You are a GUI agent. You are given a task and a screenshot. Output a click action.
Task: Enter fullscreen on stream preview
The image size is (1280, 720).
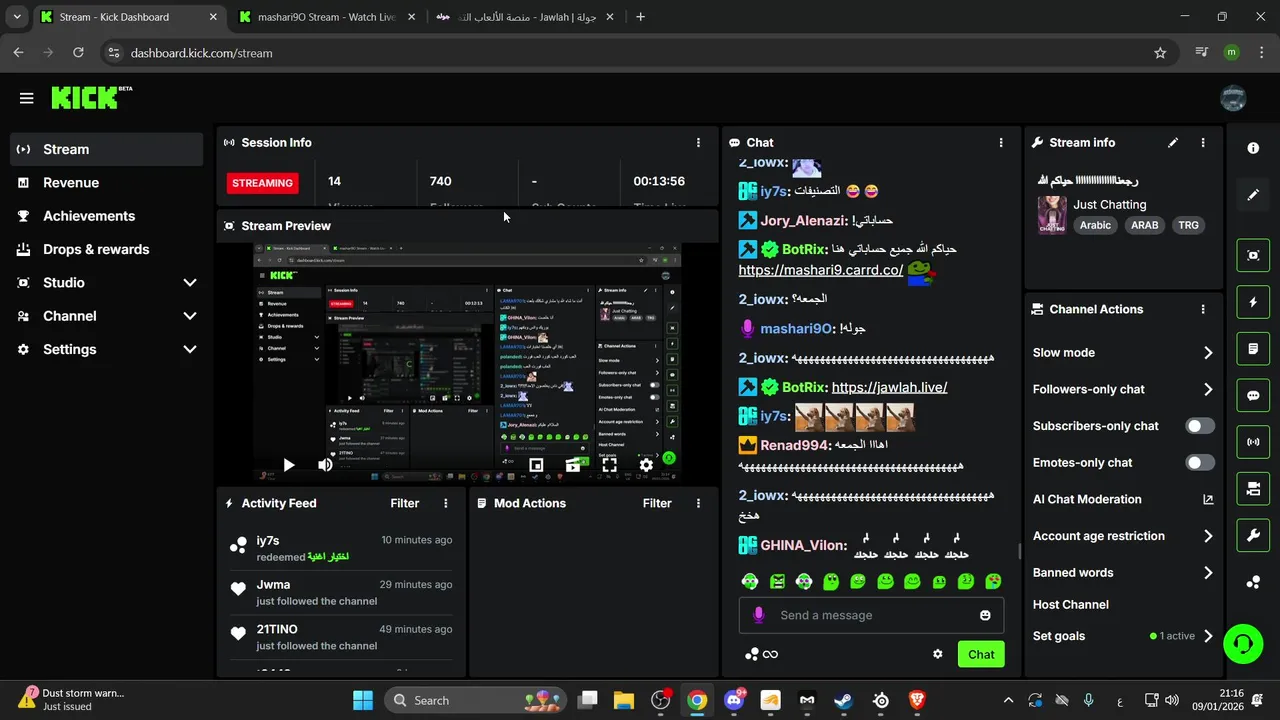click(x=609, y=465)
